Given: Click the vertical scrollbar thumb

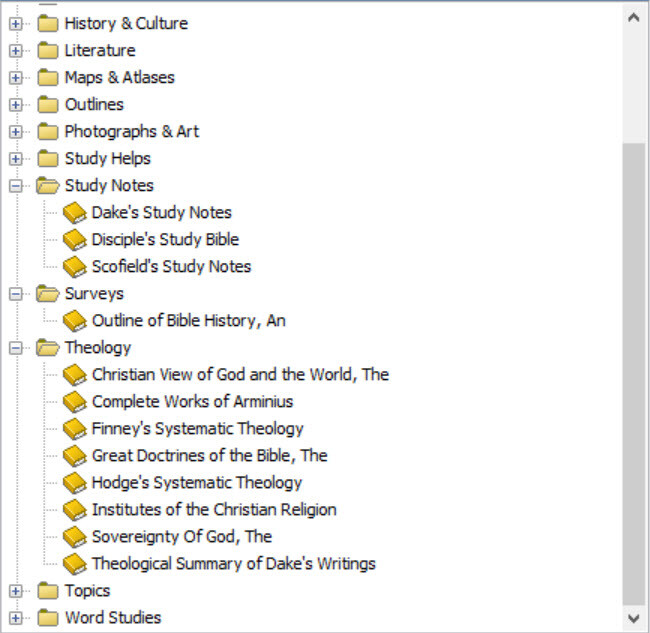Looking at the screenshot, I should [x=634, y=374].
